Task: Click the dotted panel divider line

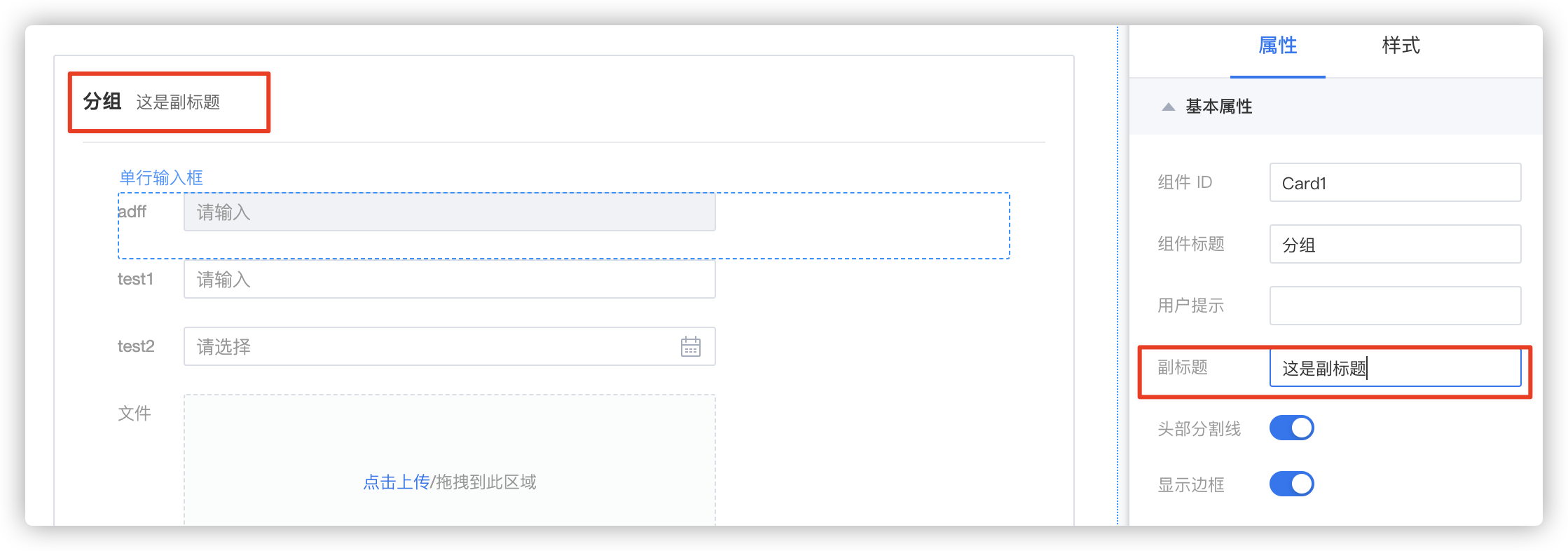Action: point(1117,275)
